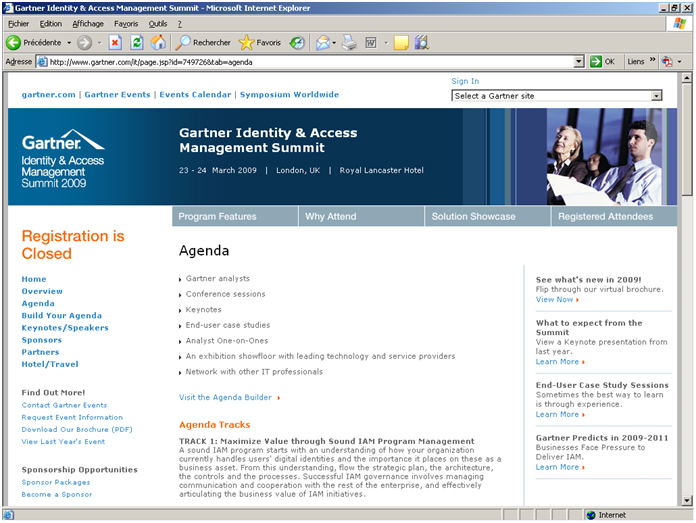696x523 pixels.
Task: Go to Build Your Agenda page
Action: point(62,316)
